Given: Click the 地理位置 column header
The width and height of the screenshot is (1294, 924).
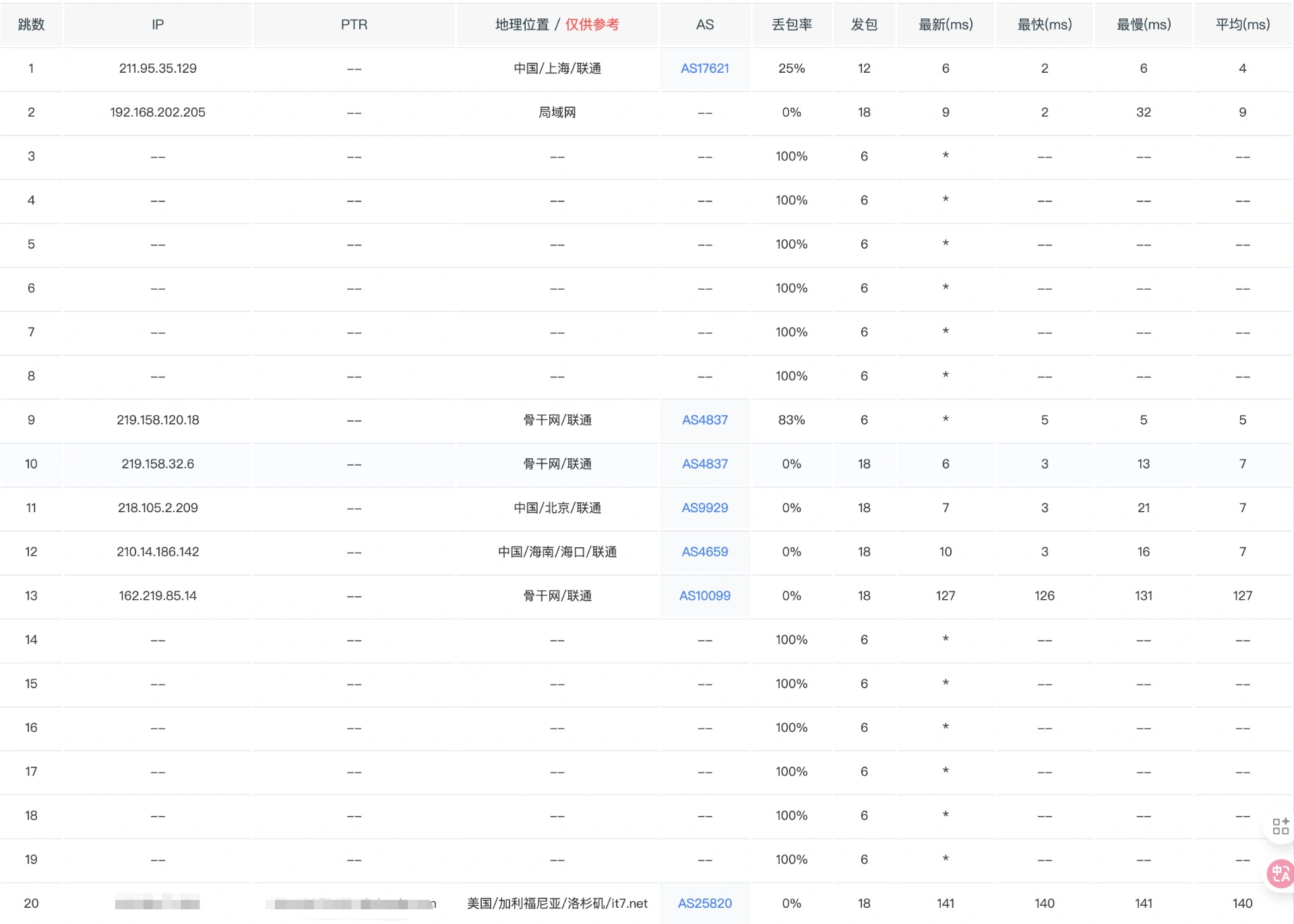Looking at the screenshot, I should 522,25.
